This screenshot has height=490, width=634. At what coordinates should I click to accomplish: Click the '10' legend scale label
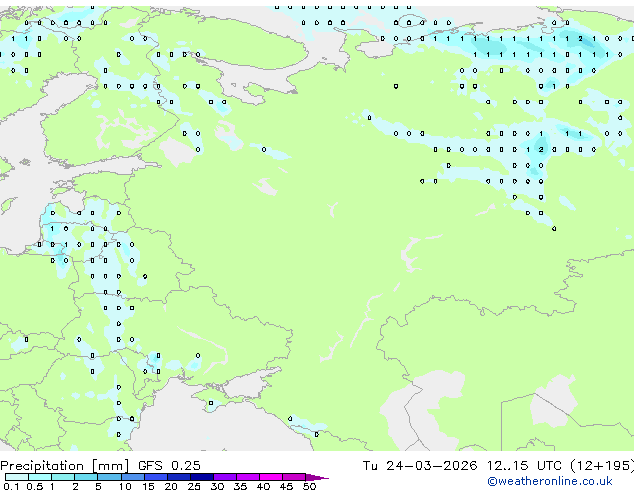click(x=125, y=486)
